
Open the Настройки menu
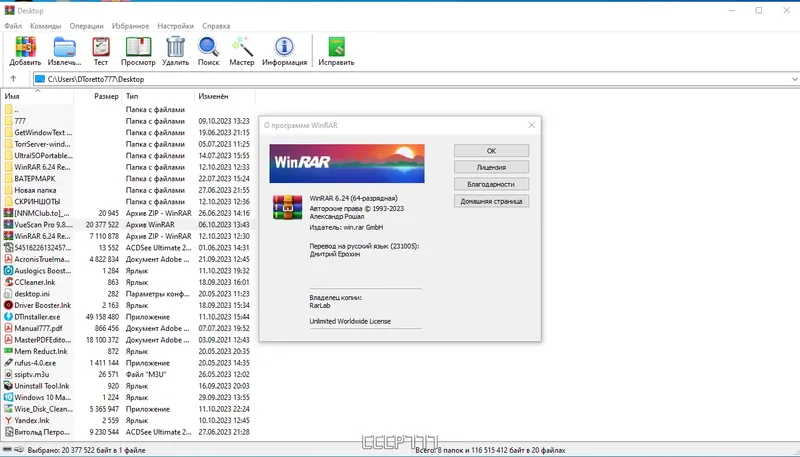pos(176,26)
